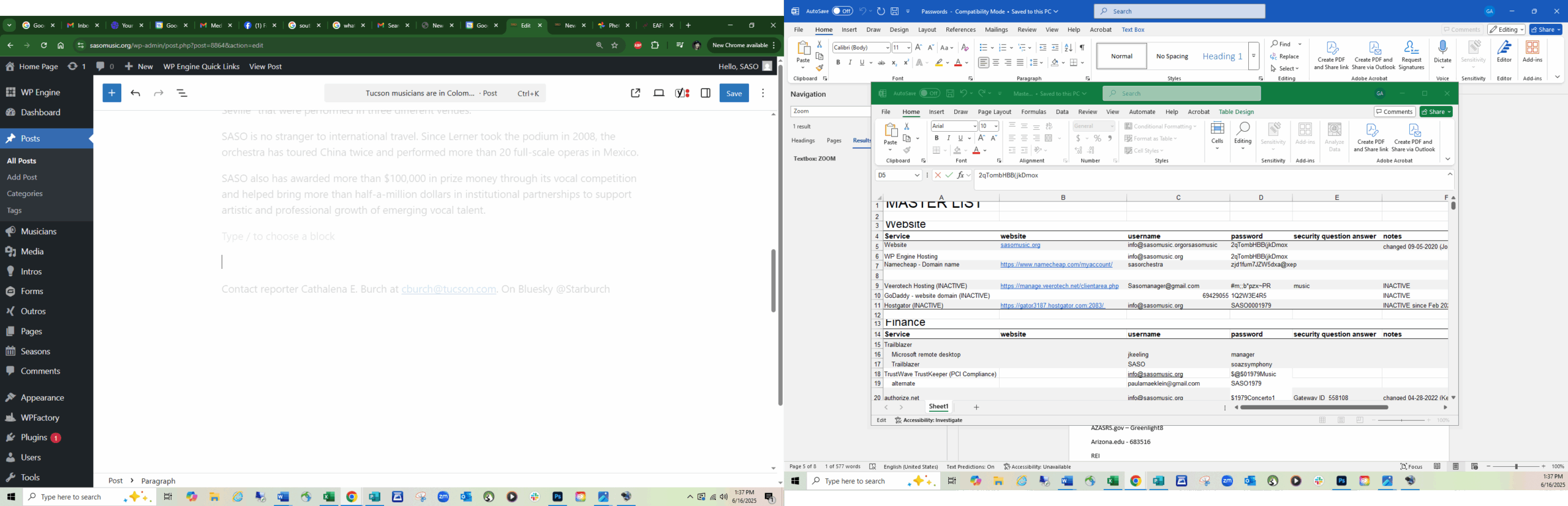
Task: Toggle Underline in the Word ribbon
Action: coord(862,62)
